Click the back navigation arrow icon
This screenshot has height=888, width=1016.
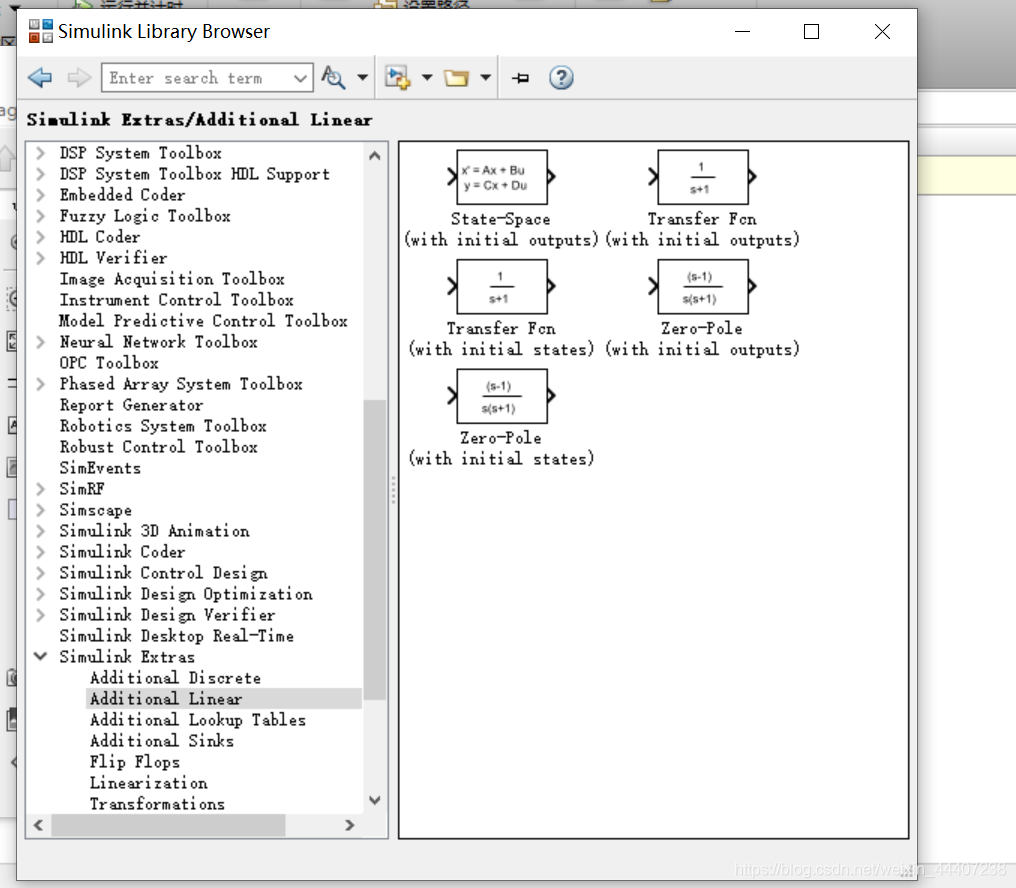point(40,78)
